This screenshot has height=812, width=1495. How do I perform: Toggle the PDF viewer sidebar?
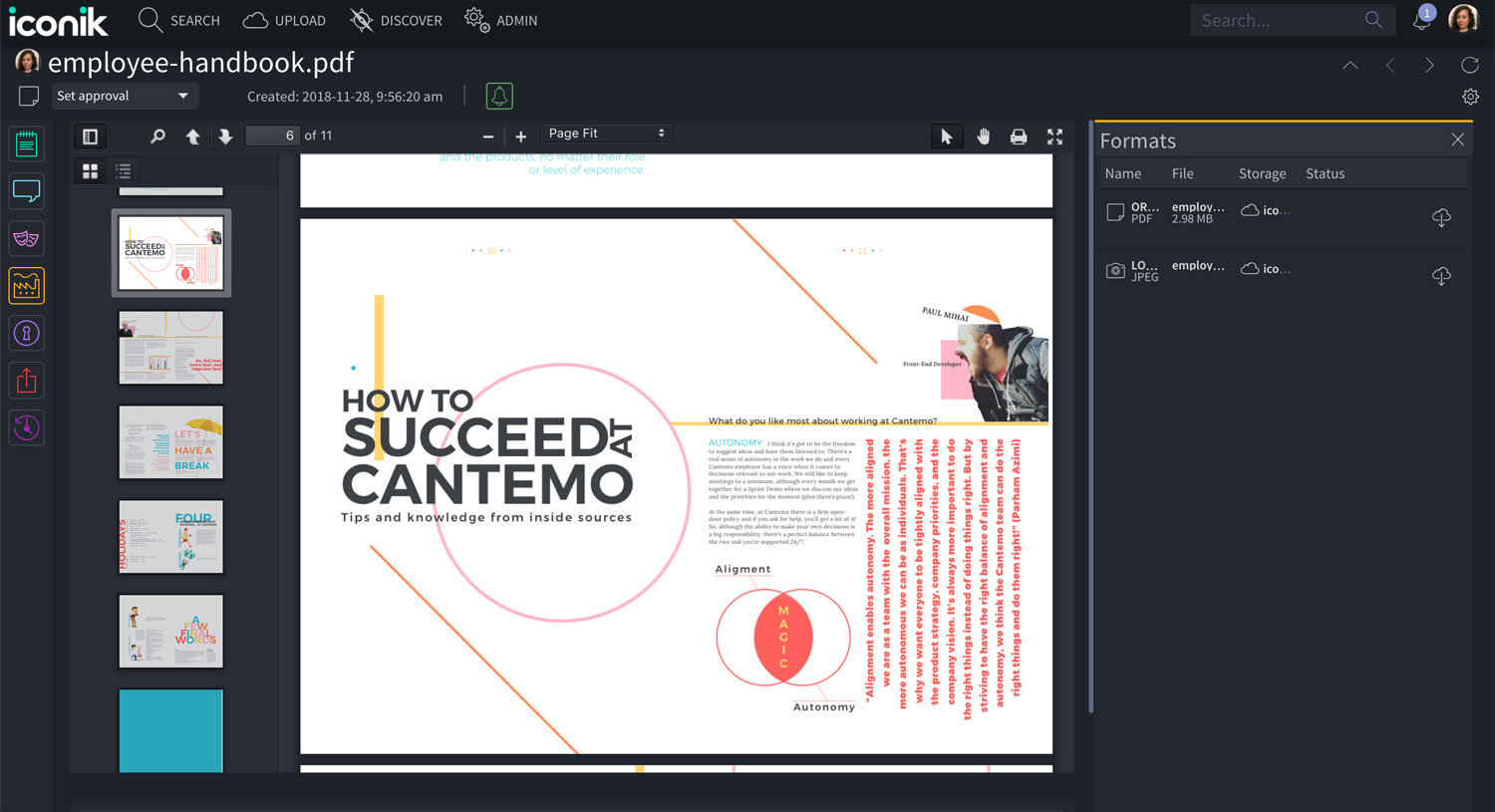point(90,136)
